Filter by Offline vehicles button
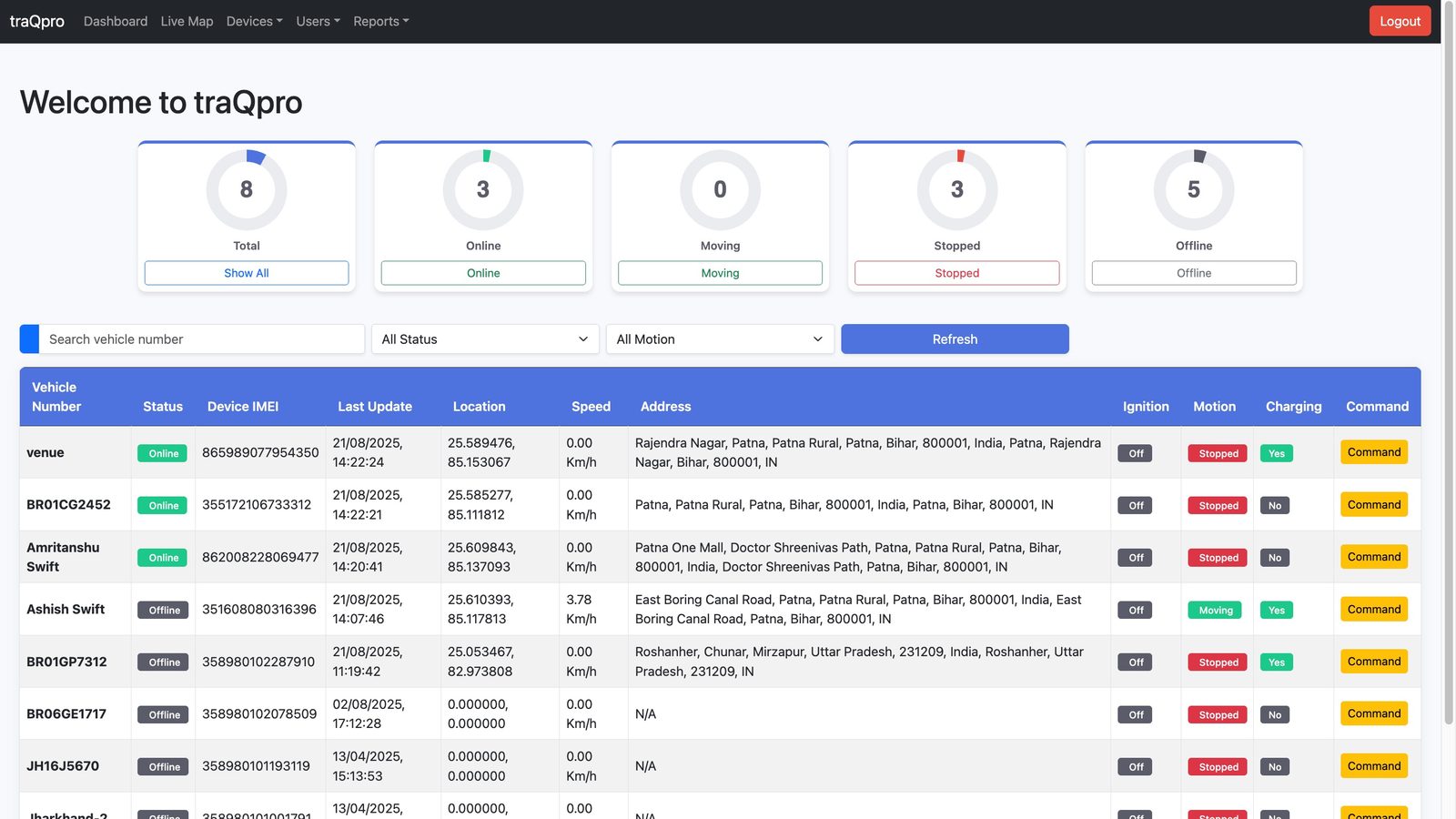 [x=1194, y=273]
